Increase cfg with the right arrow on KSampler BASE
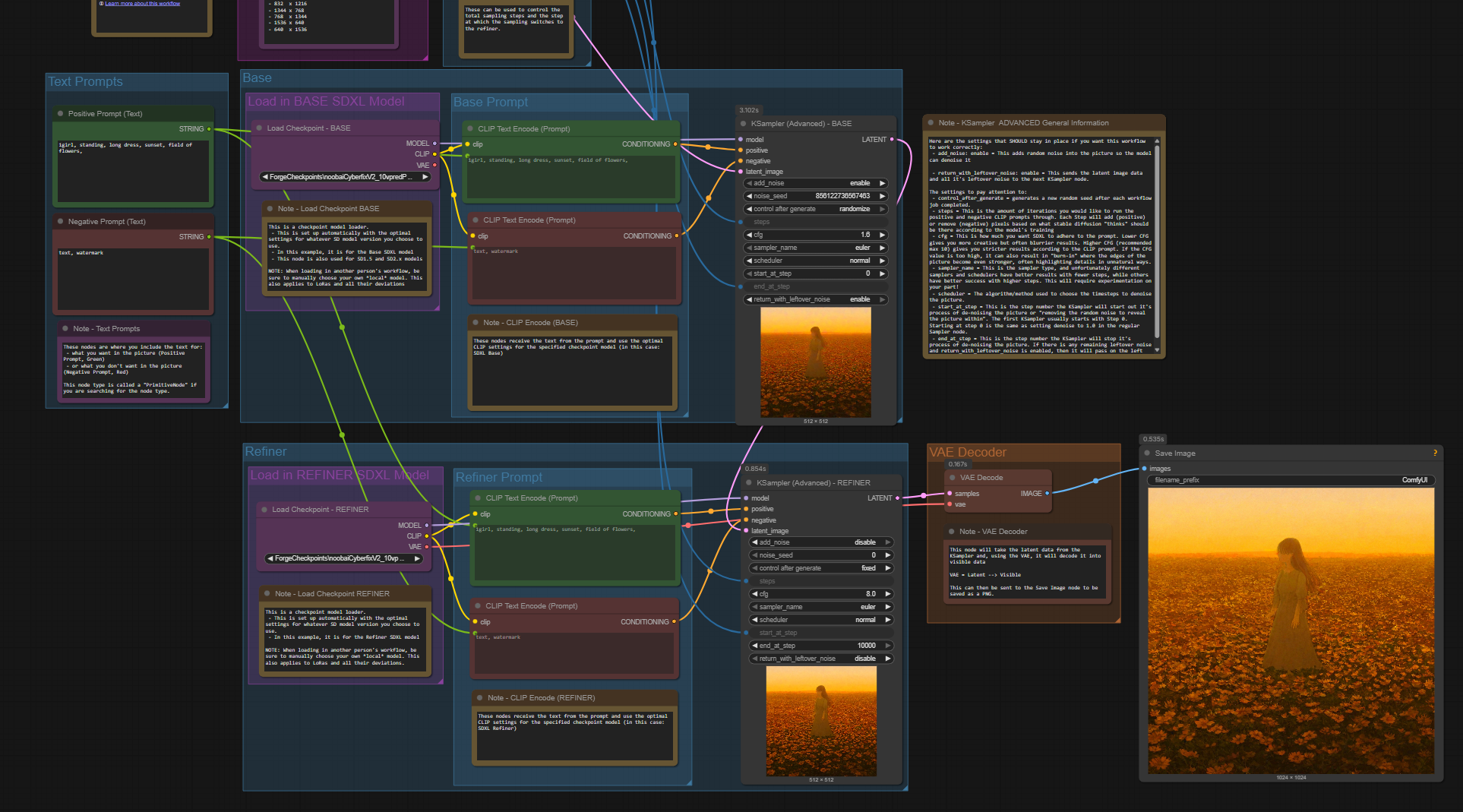The width and height of the screenshot is (1463, 812). tap(882, 235)
